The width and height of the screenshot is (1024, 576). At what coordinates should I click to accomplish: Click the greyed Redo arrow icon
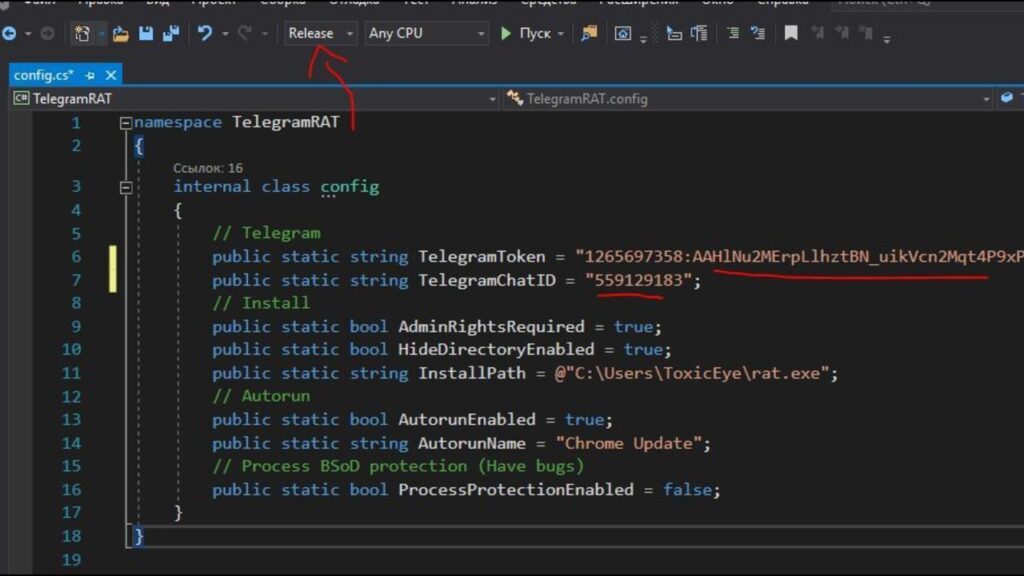(245, 33)
